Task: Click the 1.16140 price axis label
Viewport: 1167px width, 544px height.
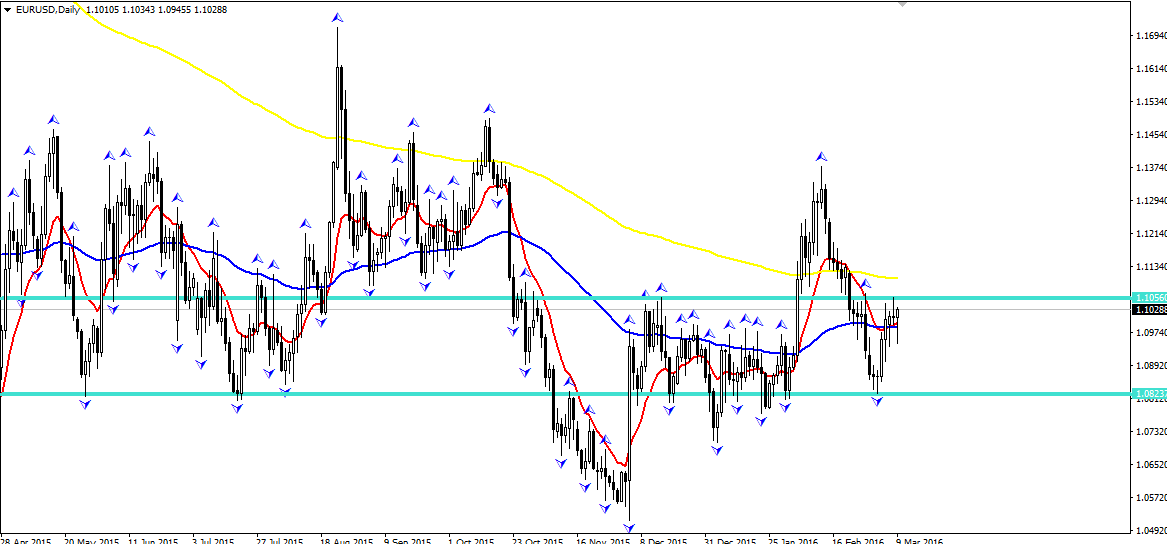Action: coord(1151,68)
